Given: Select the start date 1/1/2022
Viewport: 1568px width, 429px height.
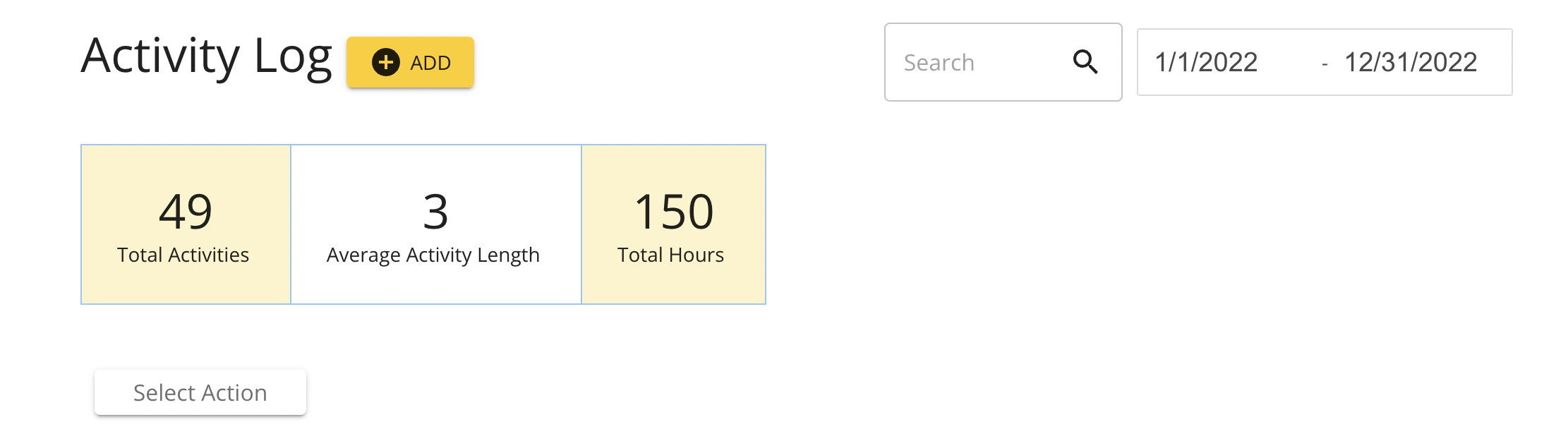Looking at the screenshot, I should click(x=1206, y=62).
